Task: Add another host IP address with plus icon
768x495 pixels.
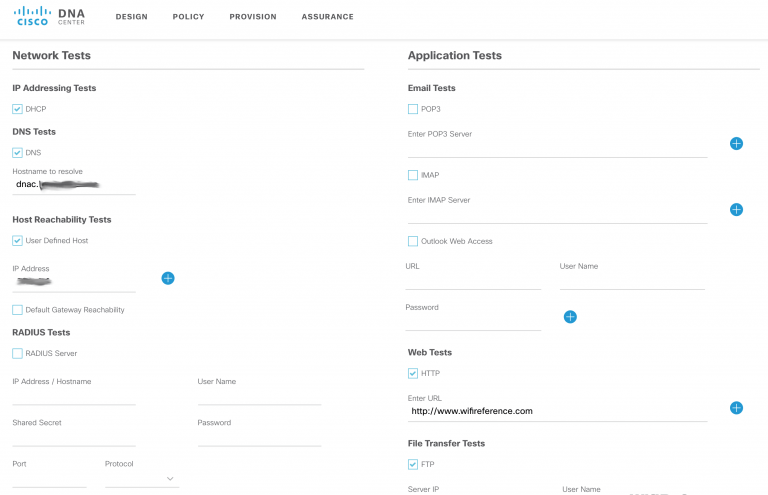Action: coord(168,278)
